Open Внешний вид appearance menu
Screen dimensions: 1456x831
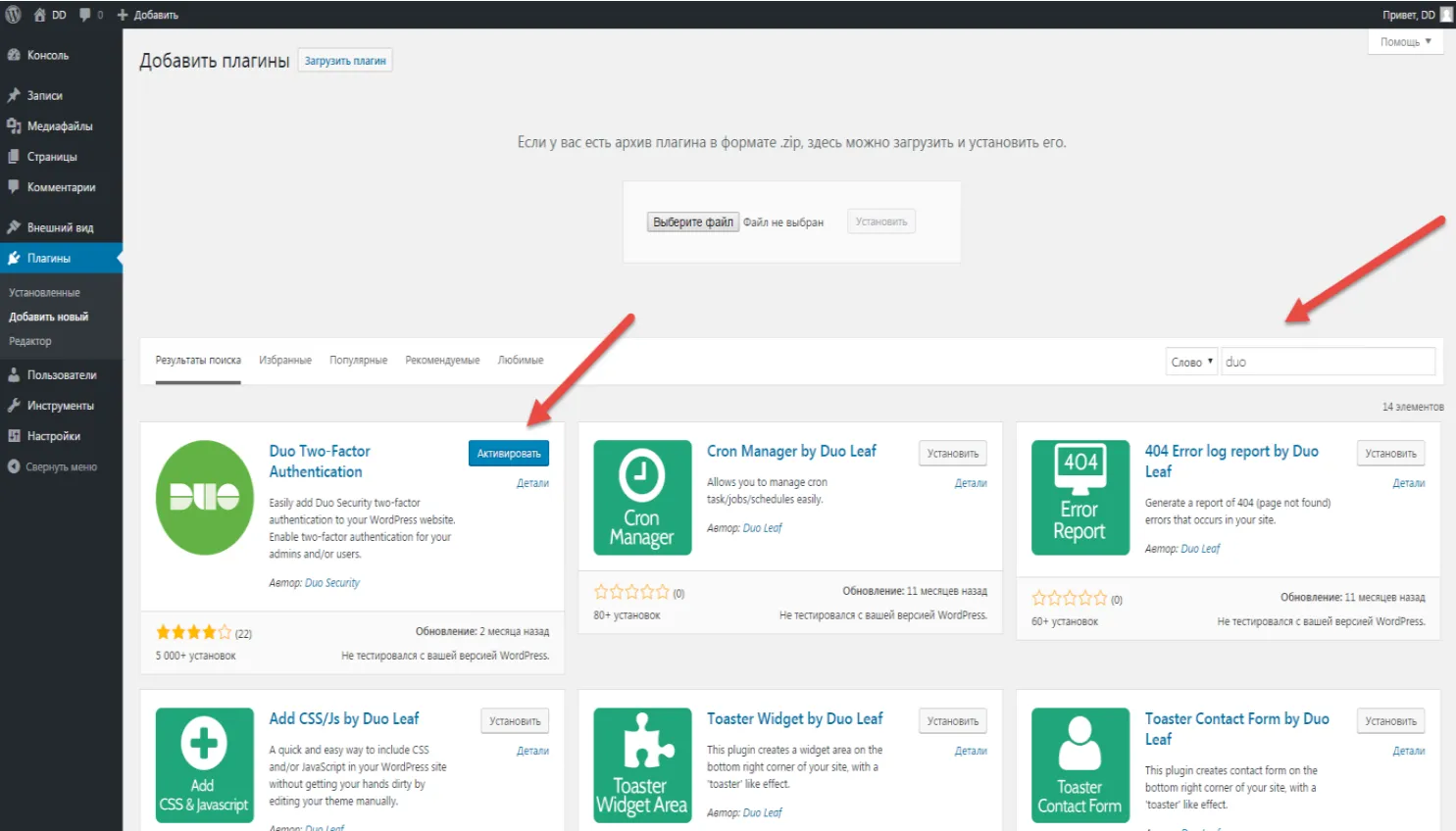click(61, 227)
